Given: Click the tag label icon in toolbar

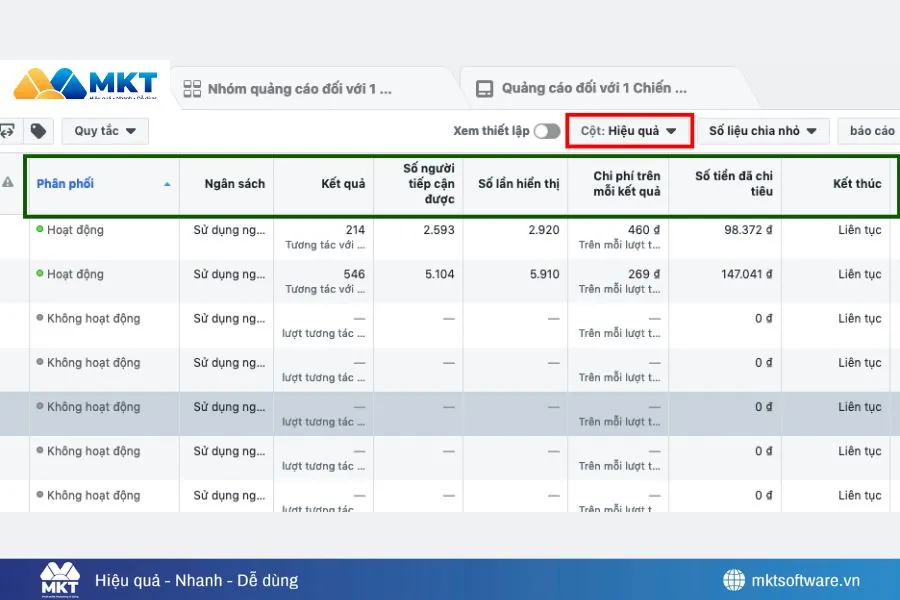Looking at the screenshot, I should click(x=38, y=131).
